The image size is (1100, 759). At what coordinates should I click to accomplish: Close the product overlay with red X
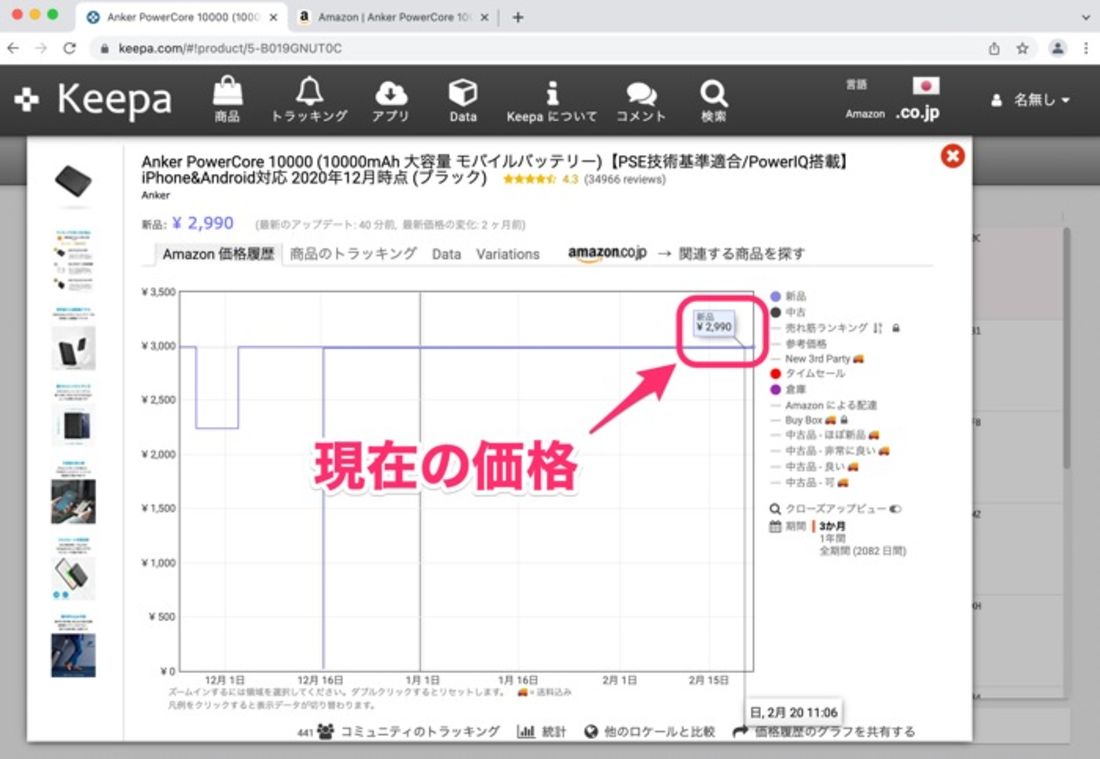coord(952,156)
